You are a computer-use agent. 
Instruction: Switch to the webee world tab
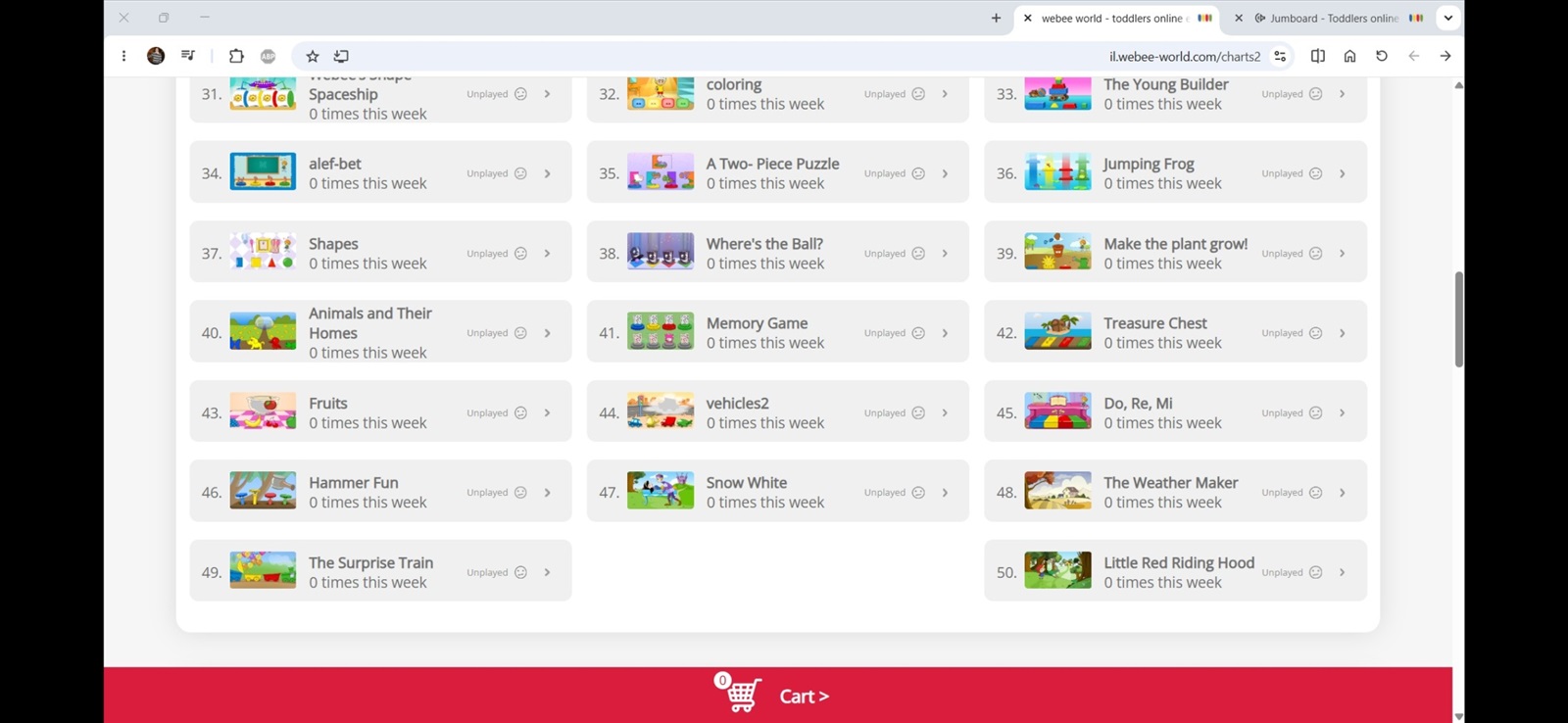[x=1117, y=18]
